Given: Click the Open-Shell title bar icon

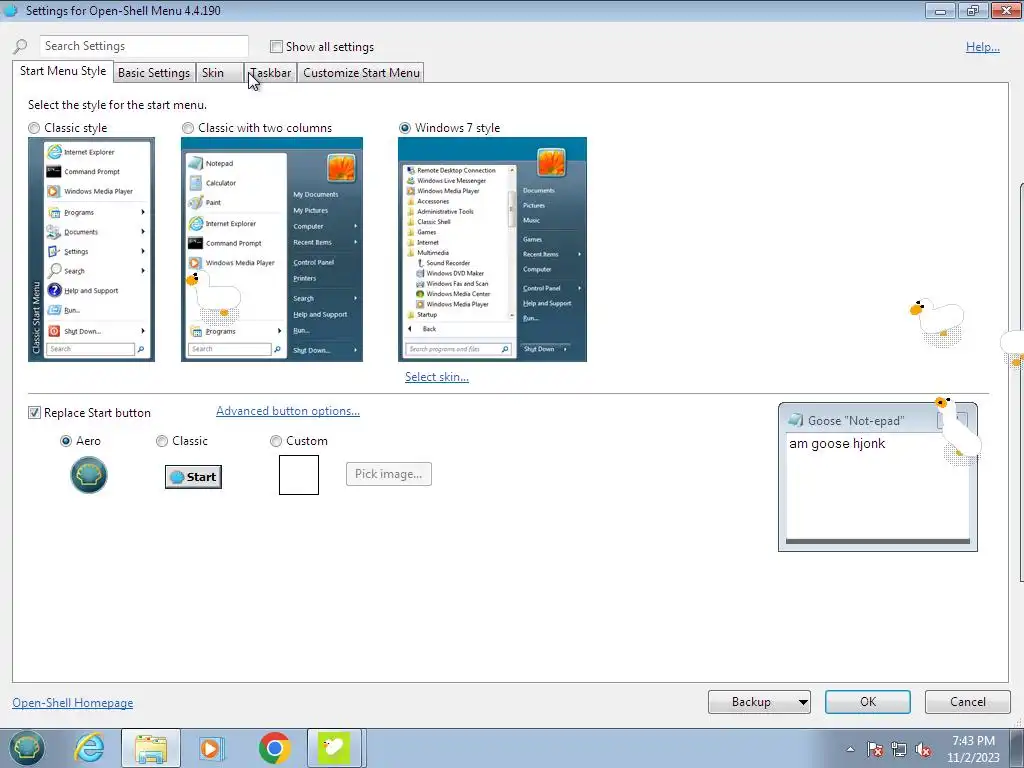Looking at the screenshot, I should pos(11,10).
